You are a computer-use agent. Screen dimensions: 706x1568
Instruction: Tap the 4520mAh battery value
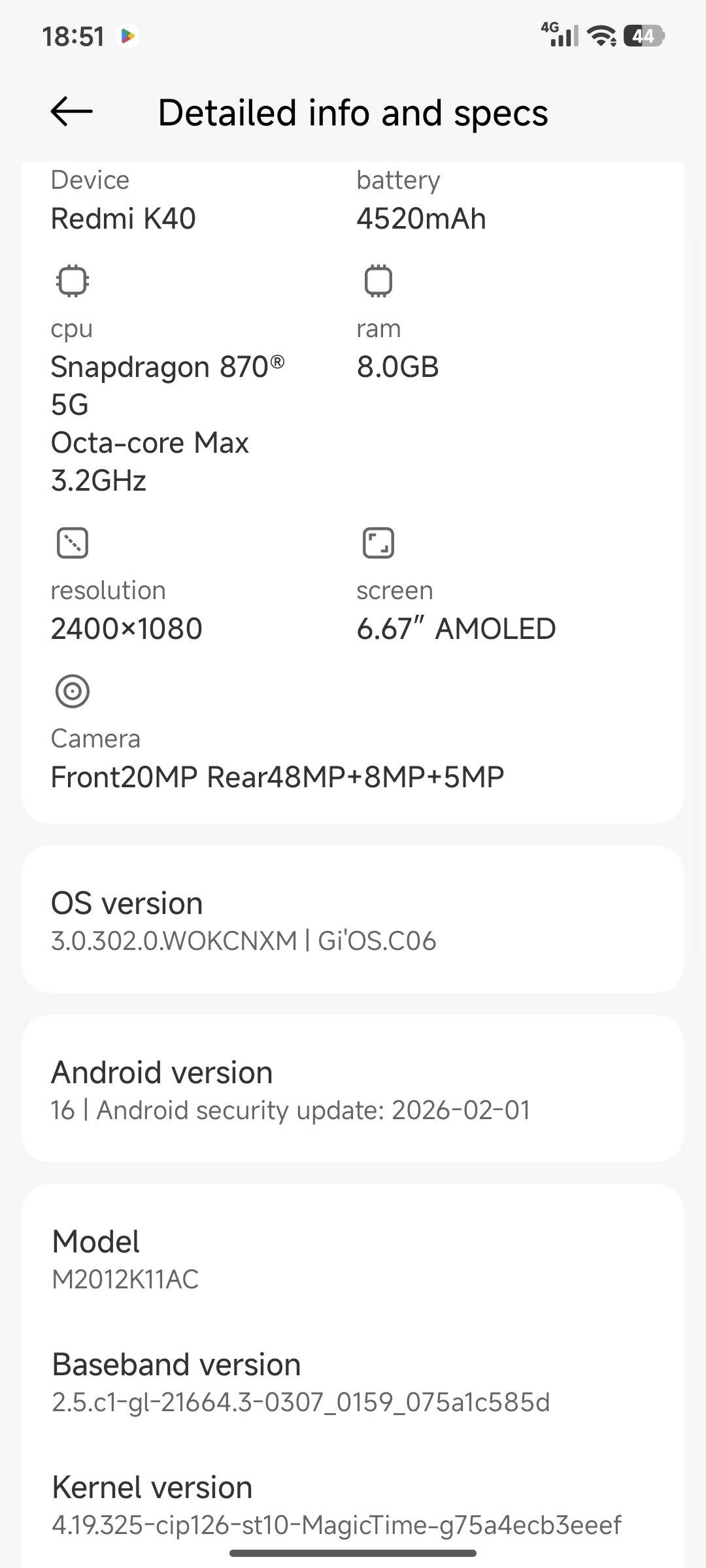[421, 218]
